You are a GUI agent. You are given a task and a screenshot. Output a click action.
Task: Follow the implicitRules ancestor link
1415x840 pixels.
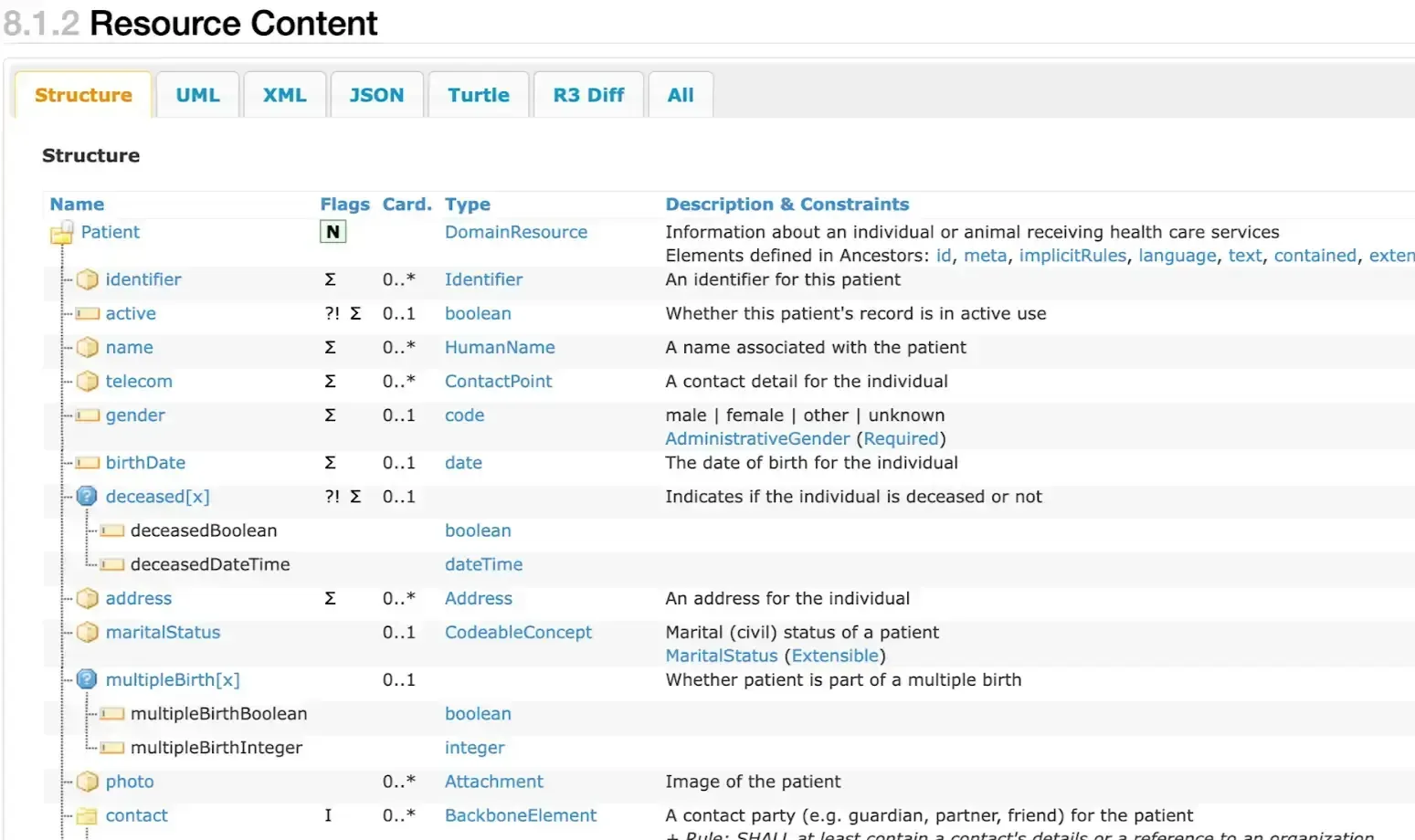point(1072,256)
